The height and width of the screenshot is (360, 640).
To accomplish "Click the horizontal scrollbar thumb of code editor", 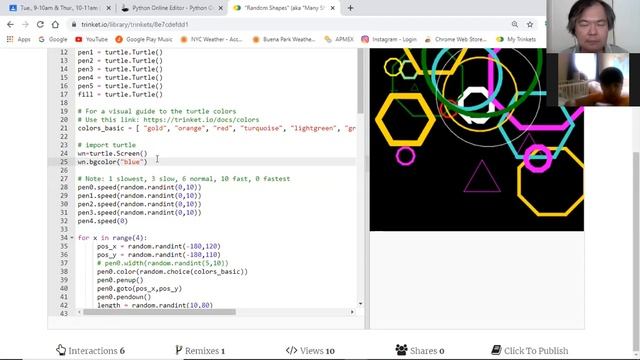I will [x=159, y=312].
